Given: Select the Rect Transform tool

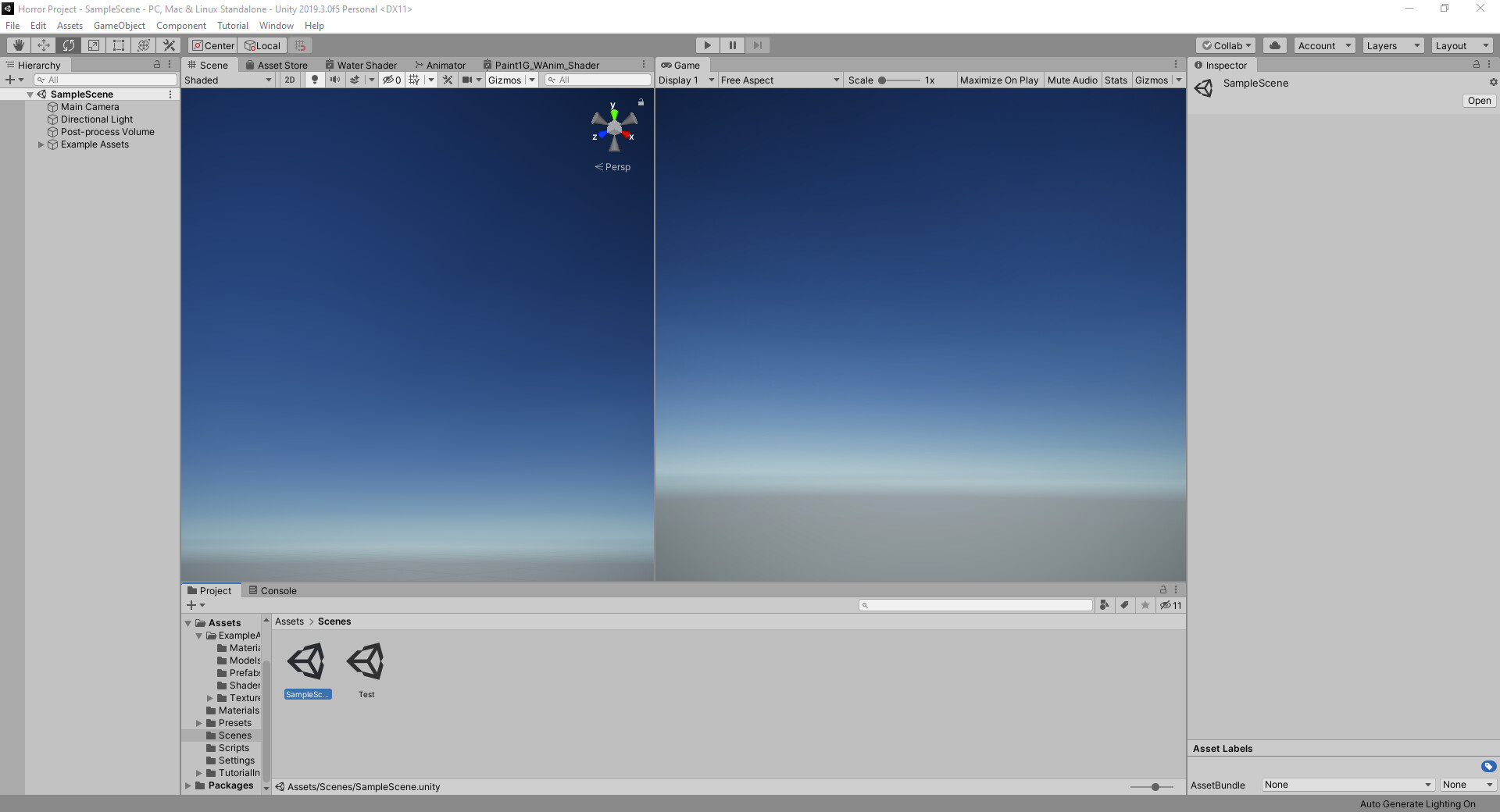Looking at the screenshot, I should tap(118, 45).
